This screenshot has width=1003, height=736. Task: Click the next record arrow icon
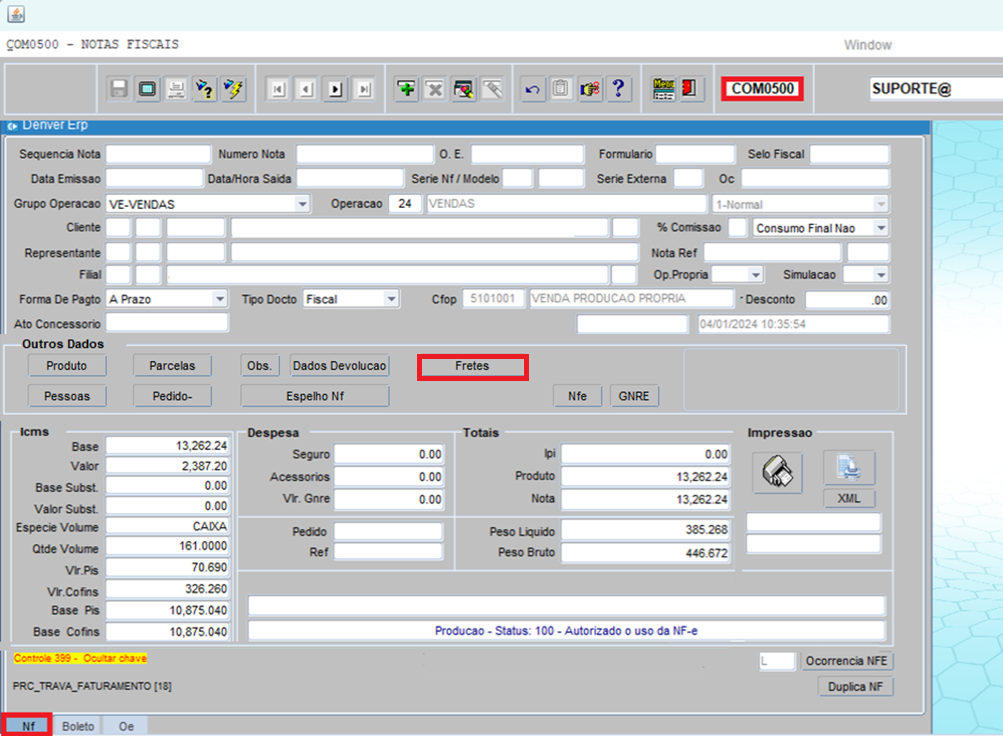(x=336, y=89)
